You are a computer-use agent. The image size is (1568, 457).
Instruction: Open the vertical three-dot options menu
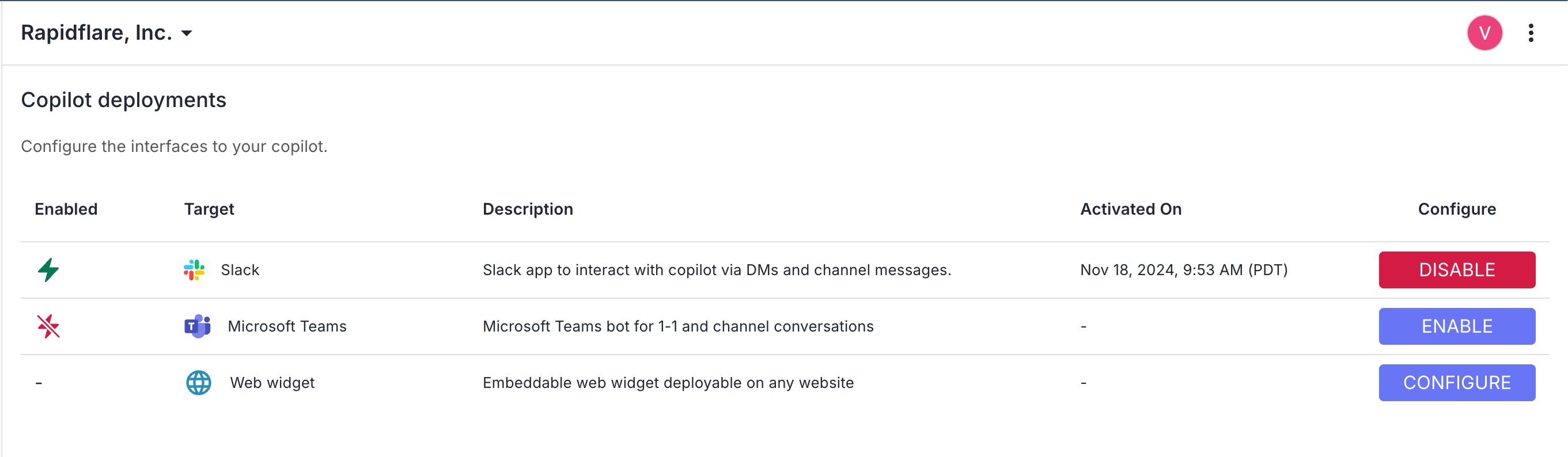(x=1530, y=33)
